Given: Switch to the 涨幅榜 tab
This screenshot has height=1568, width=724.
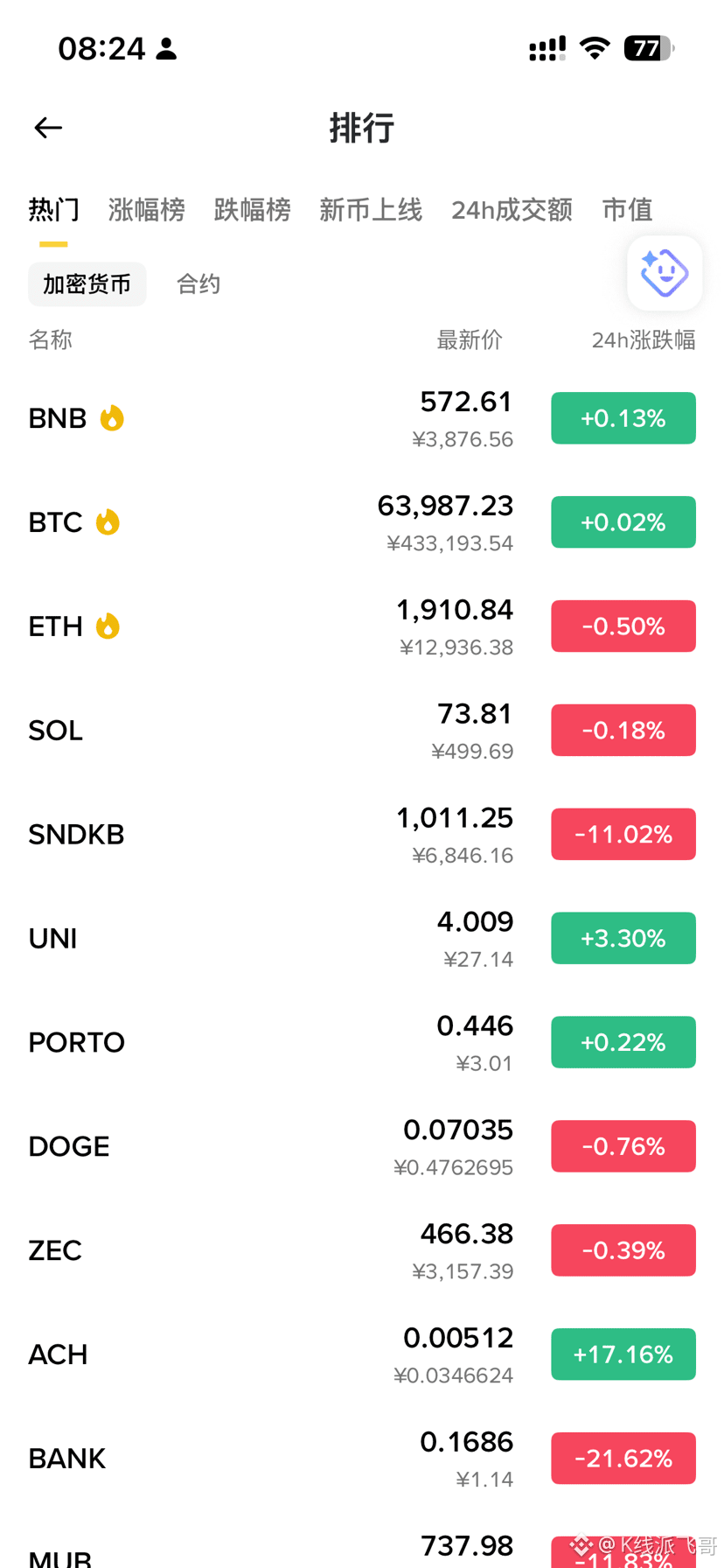Looking at the screenshot, I should (x=147, y=210).
